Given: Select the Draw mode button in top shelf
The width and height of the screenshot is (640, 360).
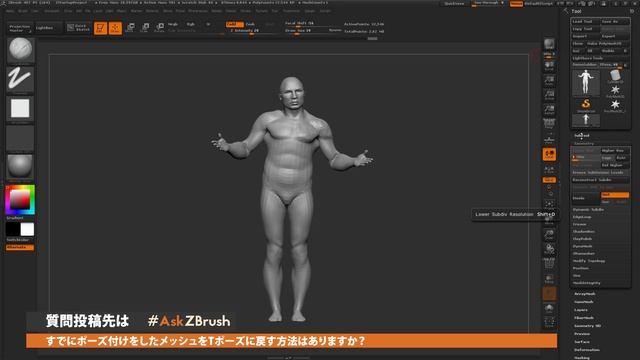Looking at the screenshot, I should point(115,28).
